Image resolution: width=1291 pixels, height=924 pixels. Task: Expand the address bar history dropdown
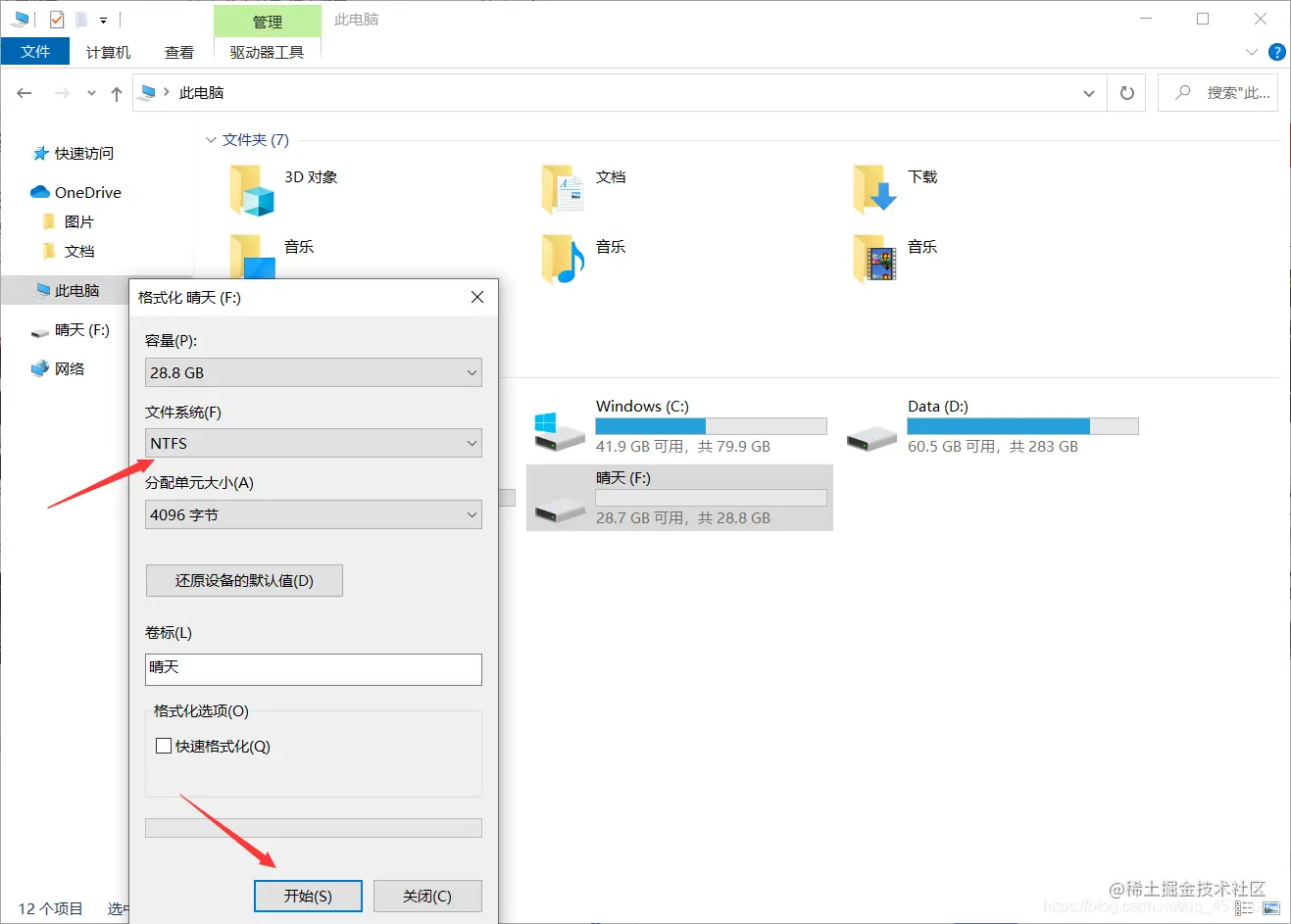[1088, 93]
